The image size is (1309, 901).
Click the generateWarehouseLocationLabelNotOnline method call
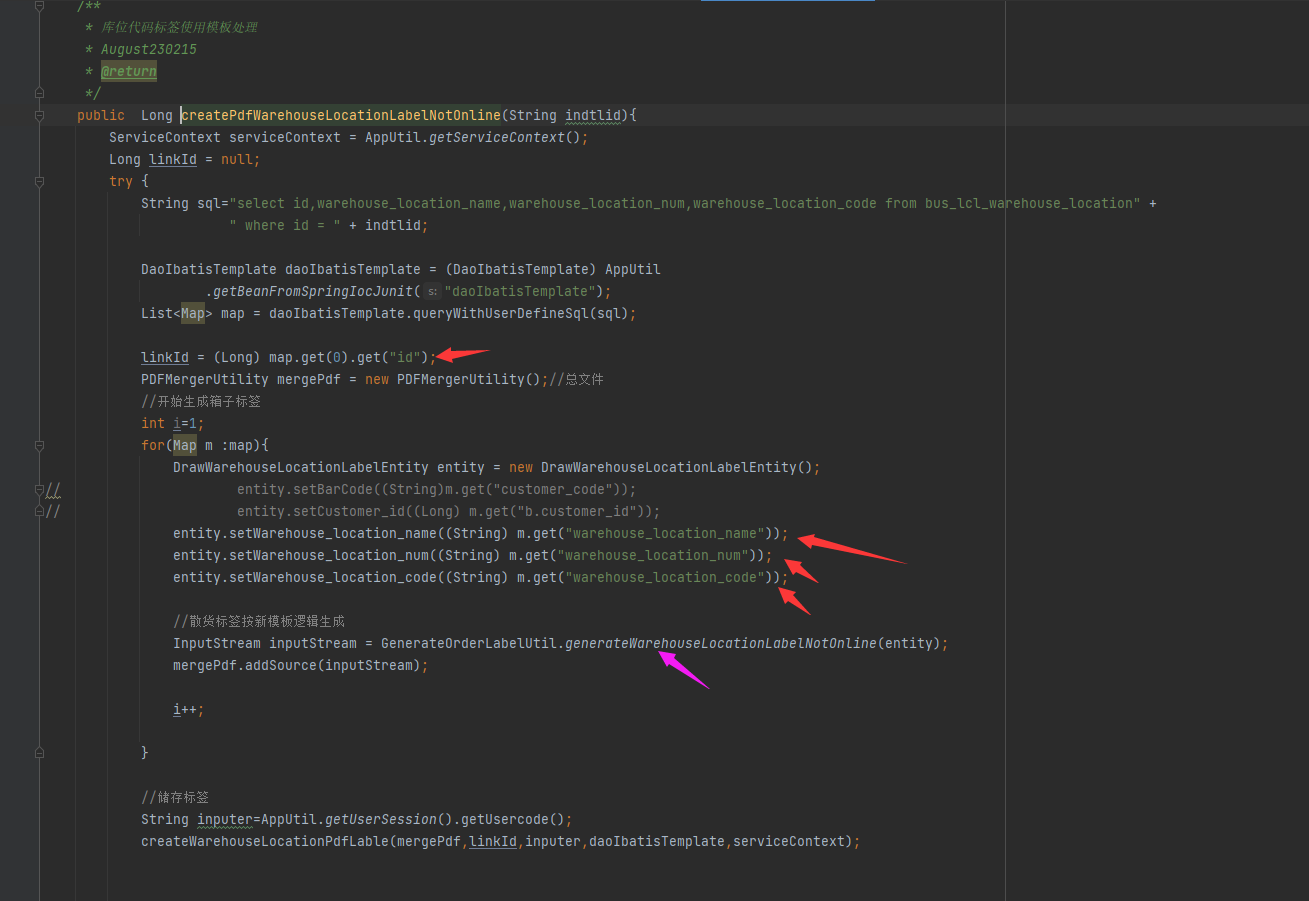(721, 643)
